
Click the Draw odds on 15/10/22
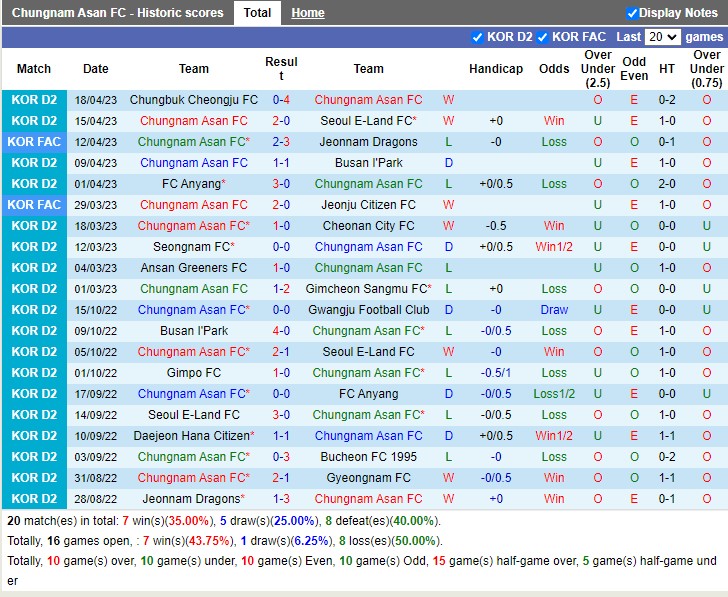[x=554, y=310]
